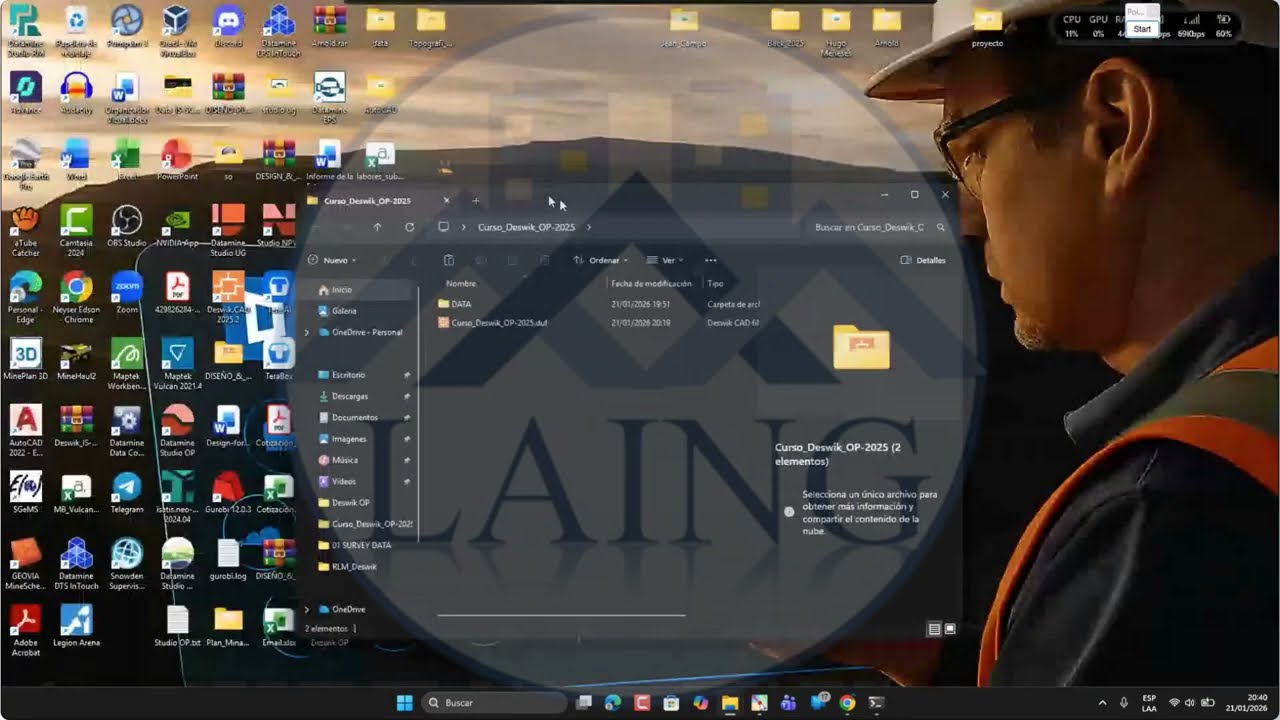Open the Discord desktop shortcut
Screen dimensions: 1280x720
(x=228, y=28)
